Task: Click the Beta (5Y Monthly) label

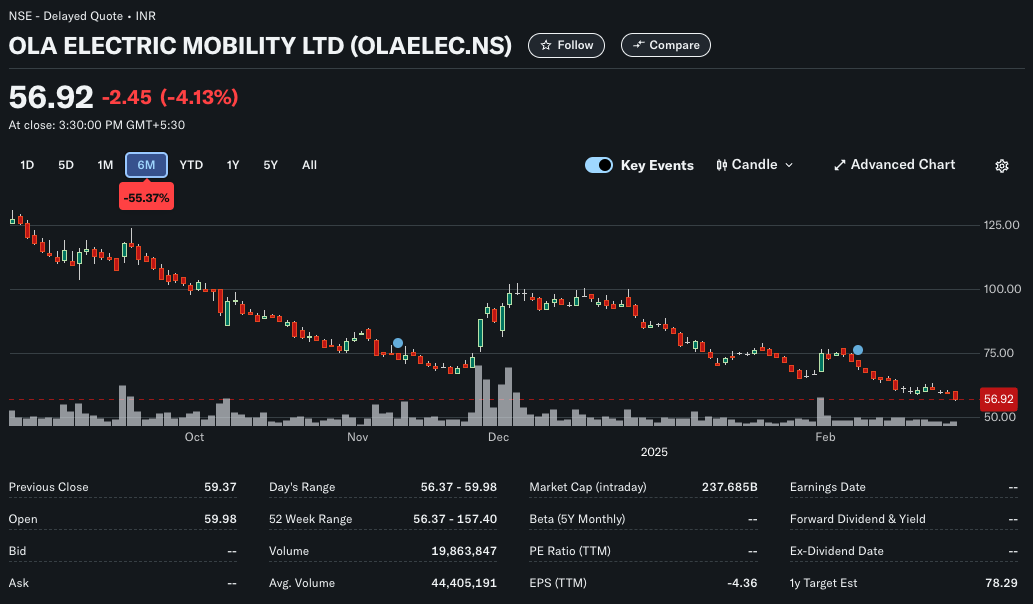Action: pos(577,519)
